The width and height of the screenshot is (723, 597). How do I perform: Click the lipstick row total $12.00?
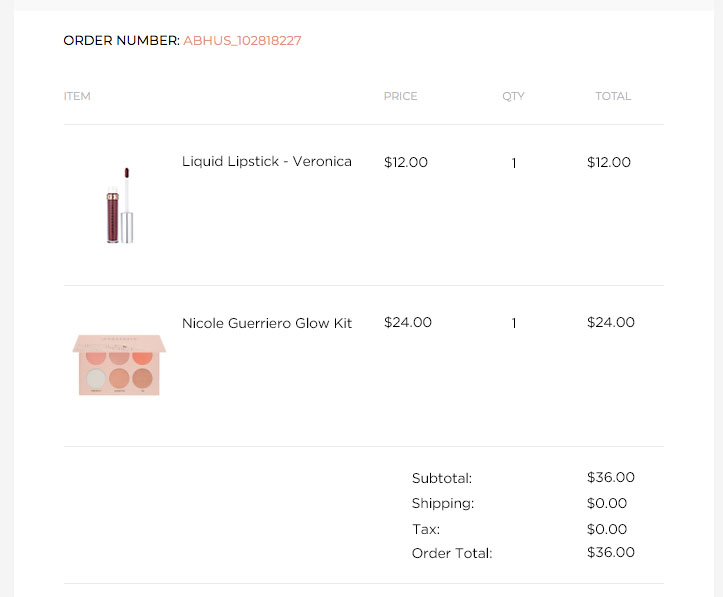(609, 162)
